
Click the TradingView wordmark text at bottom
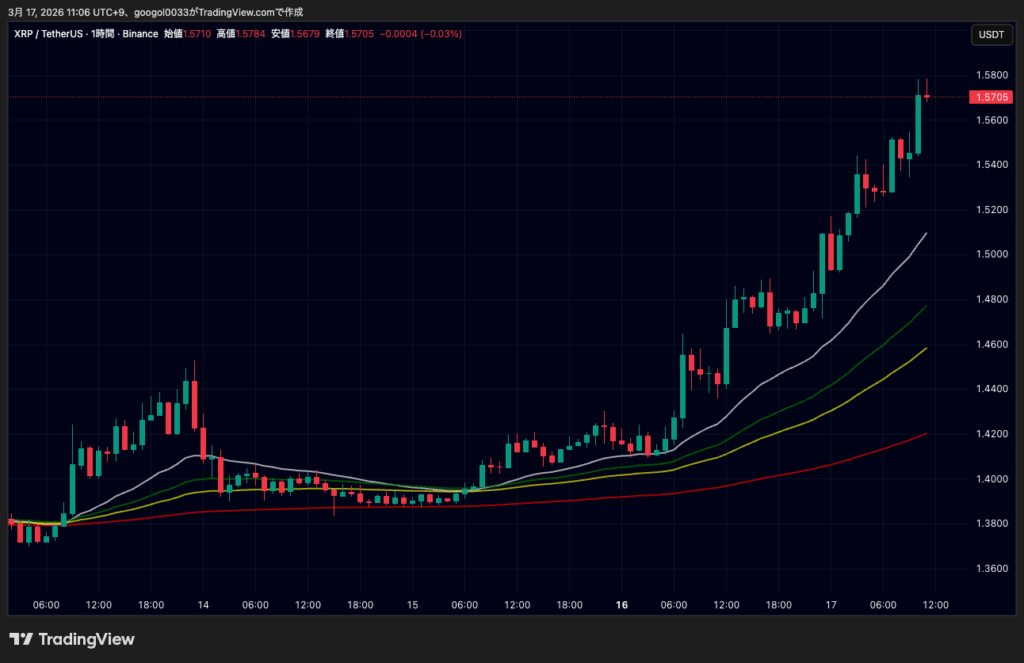coord(87,639)
